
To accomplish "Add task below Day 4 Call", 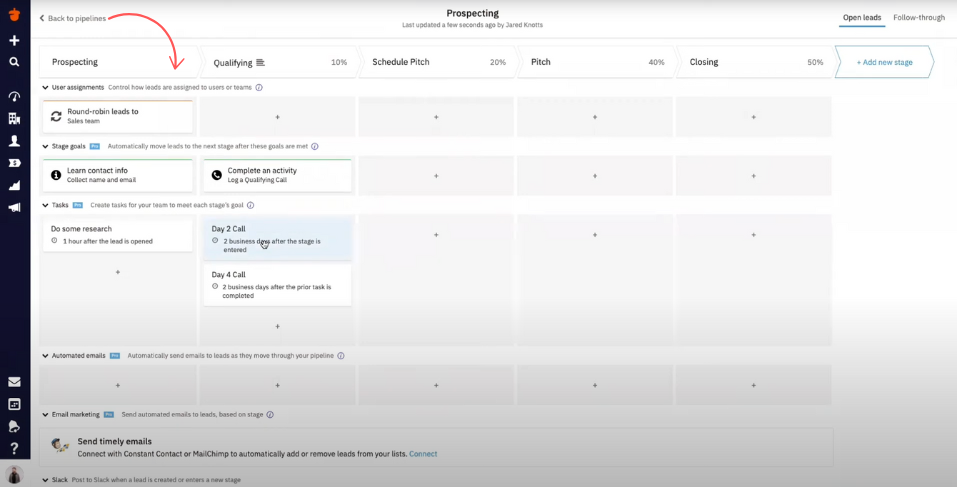I will [x=278, y=326].
